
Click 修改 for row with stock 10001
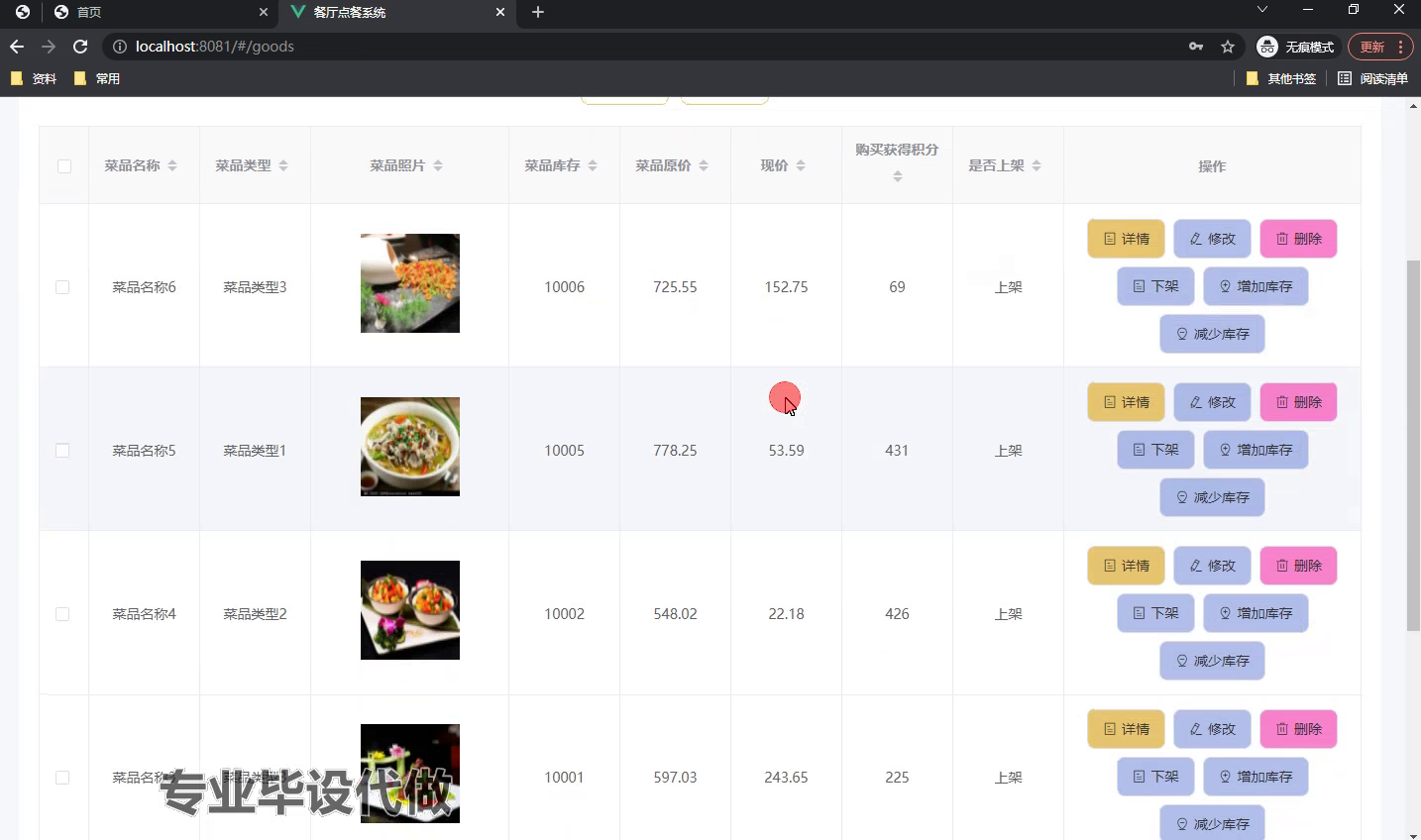click(1212, 729)
